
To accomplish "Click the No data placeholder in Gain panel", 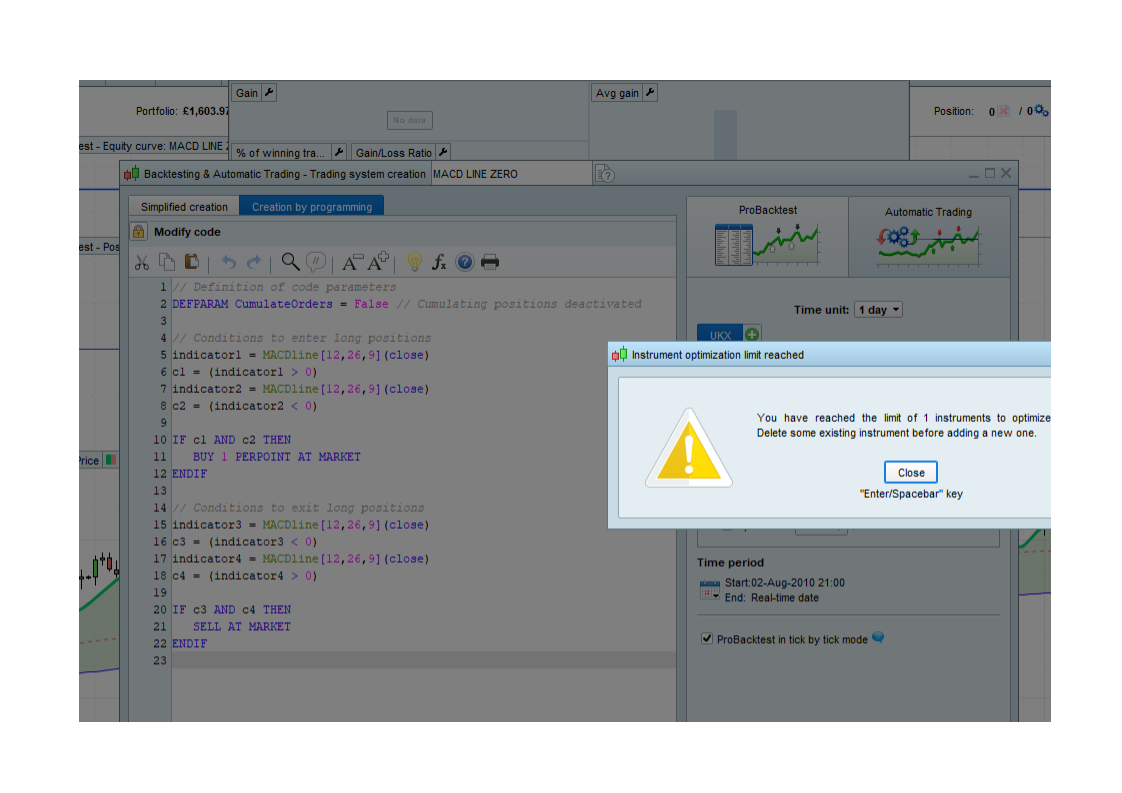I will click(x=409, y=120).
